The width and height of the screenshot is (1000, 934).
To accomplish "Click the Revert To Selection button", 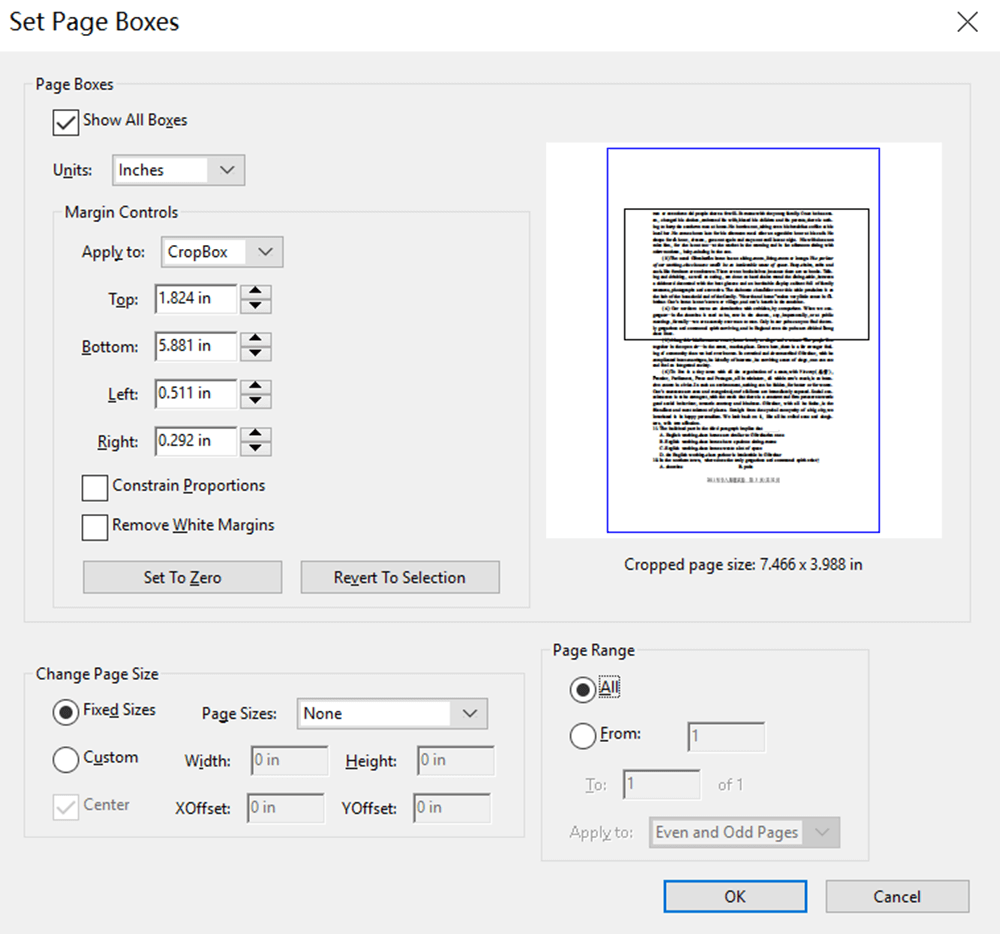I will coord(400,577).
